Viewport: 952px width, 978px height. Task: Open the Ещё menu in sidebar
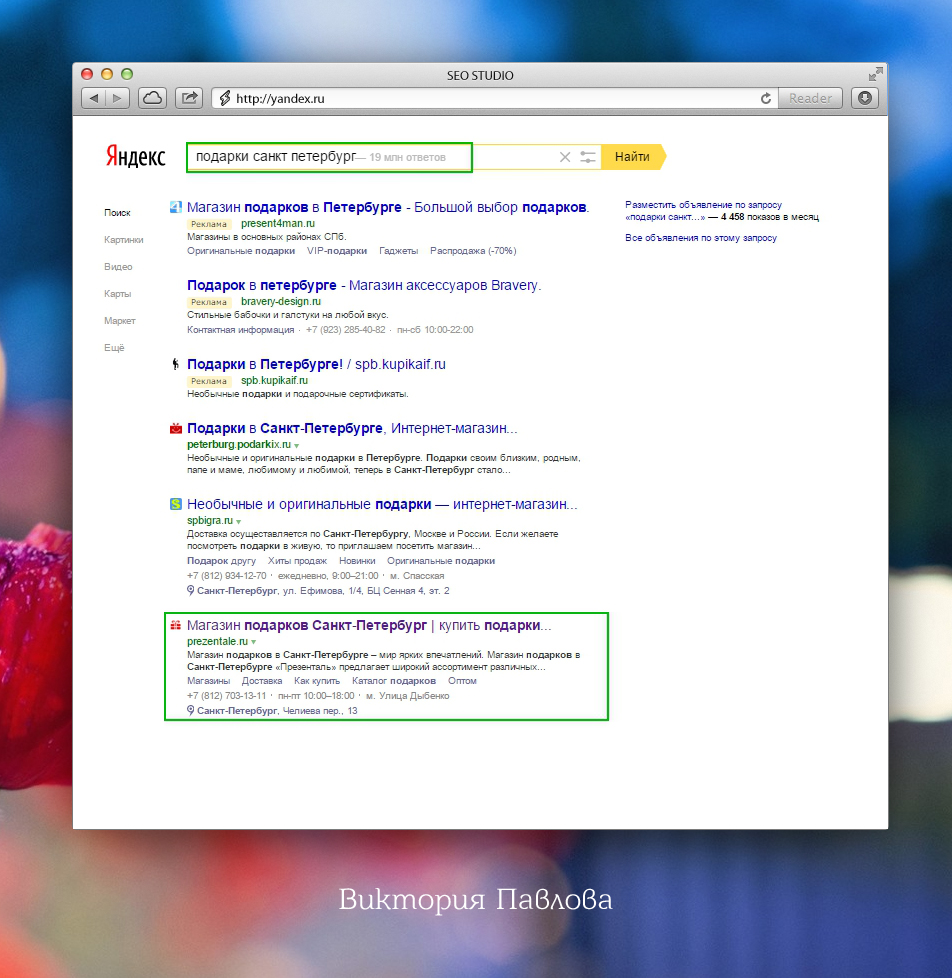(x=114, y=347)
